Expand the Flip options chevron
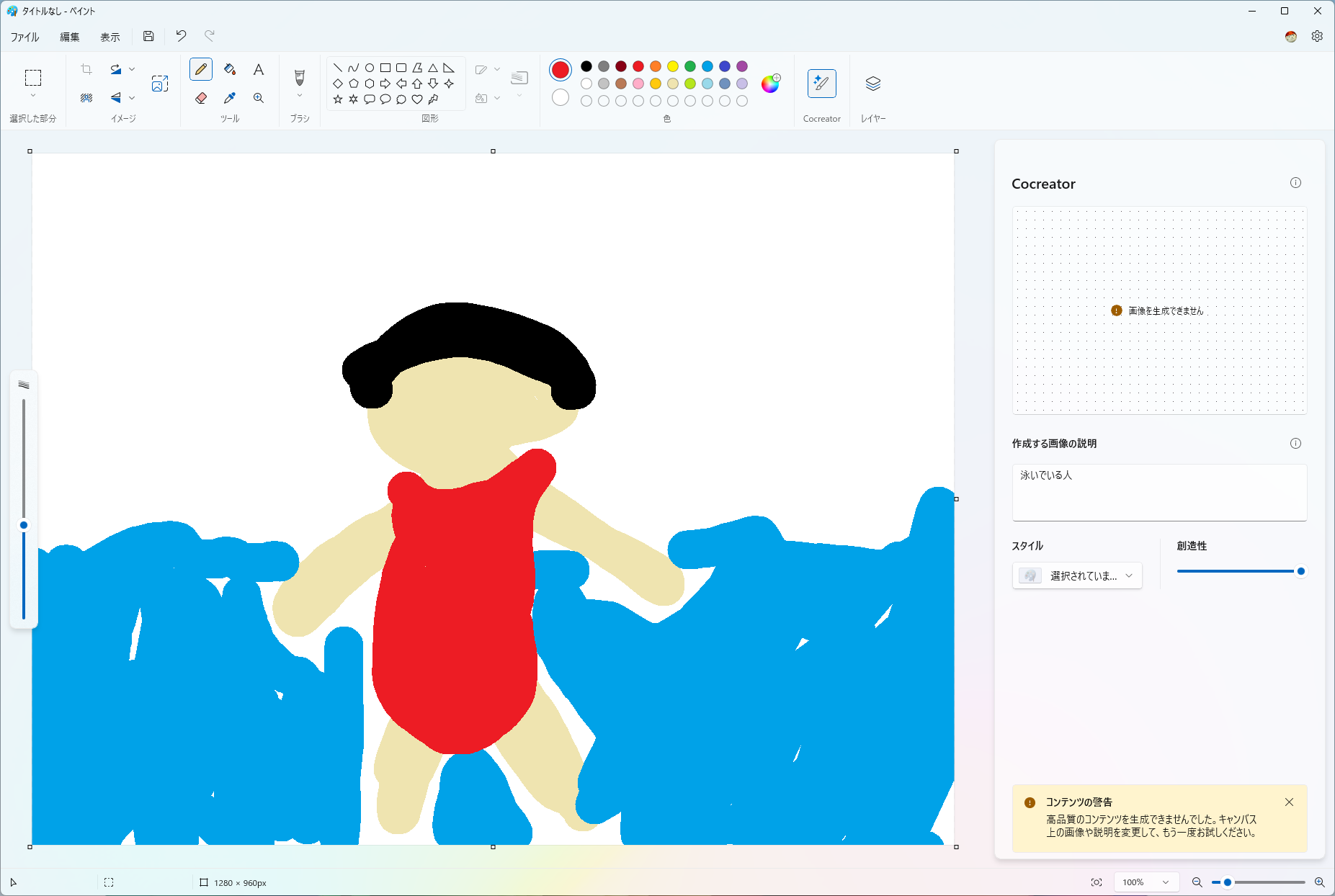The width and height of the screenshot is (1335, 896). 132,98
